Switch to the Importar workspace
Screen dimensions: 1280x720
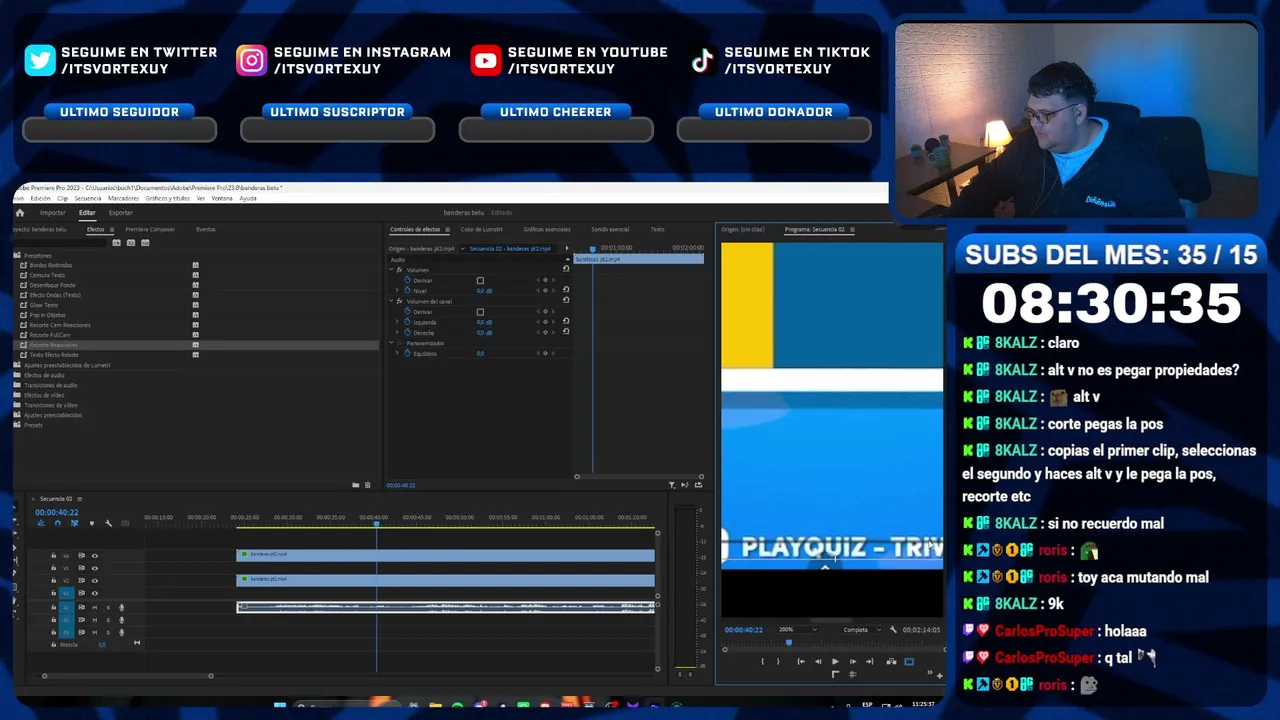coord(52,213)
